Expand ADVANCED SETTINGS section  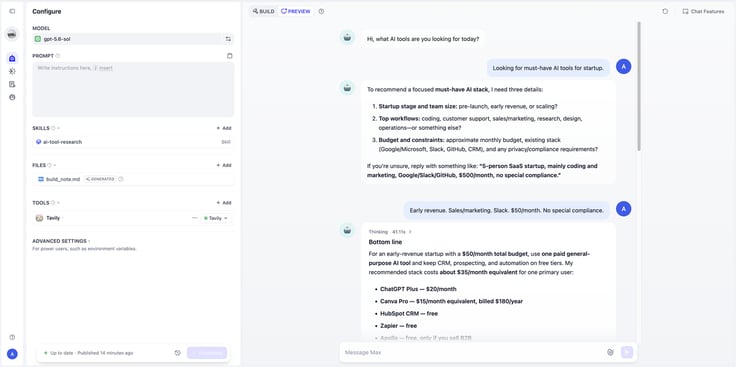pos(61,241)
